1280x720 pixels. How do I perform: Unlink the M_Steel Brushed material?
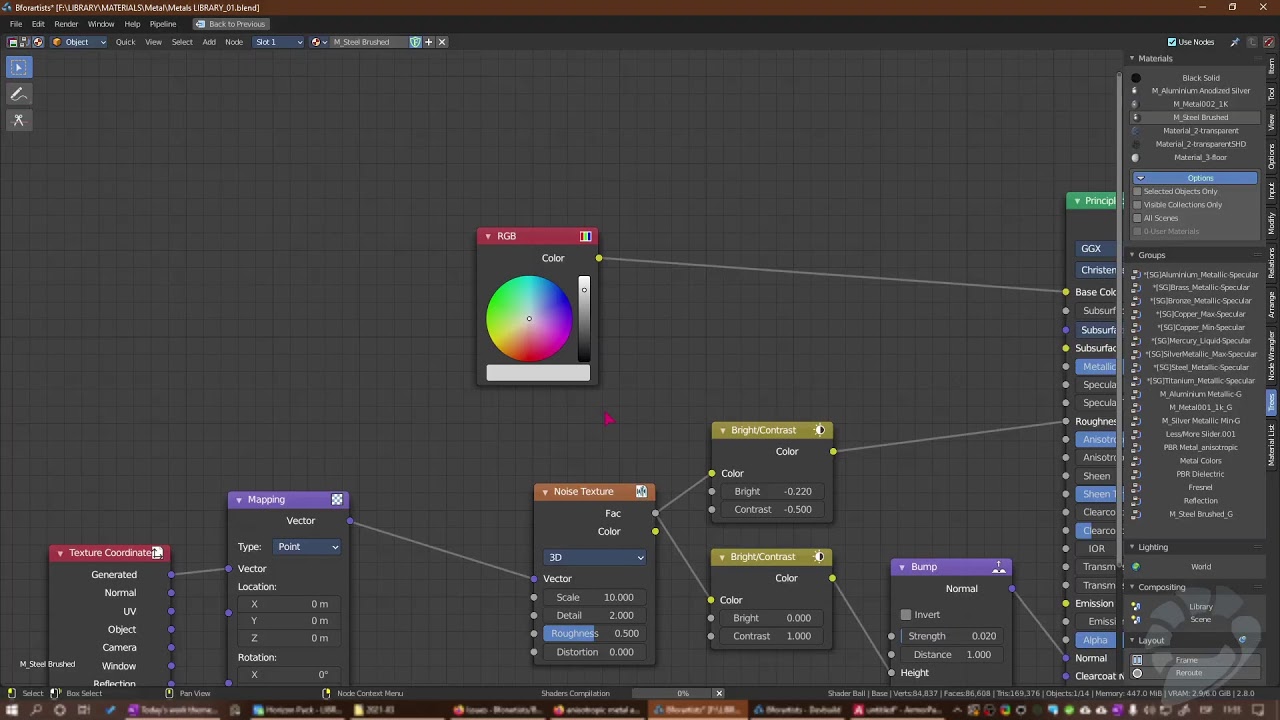click(x=442, y=42)
